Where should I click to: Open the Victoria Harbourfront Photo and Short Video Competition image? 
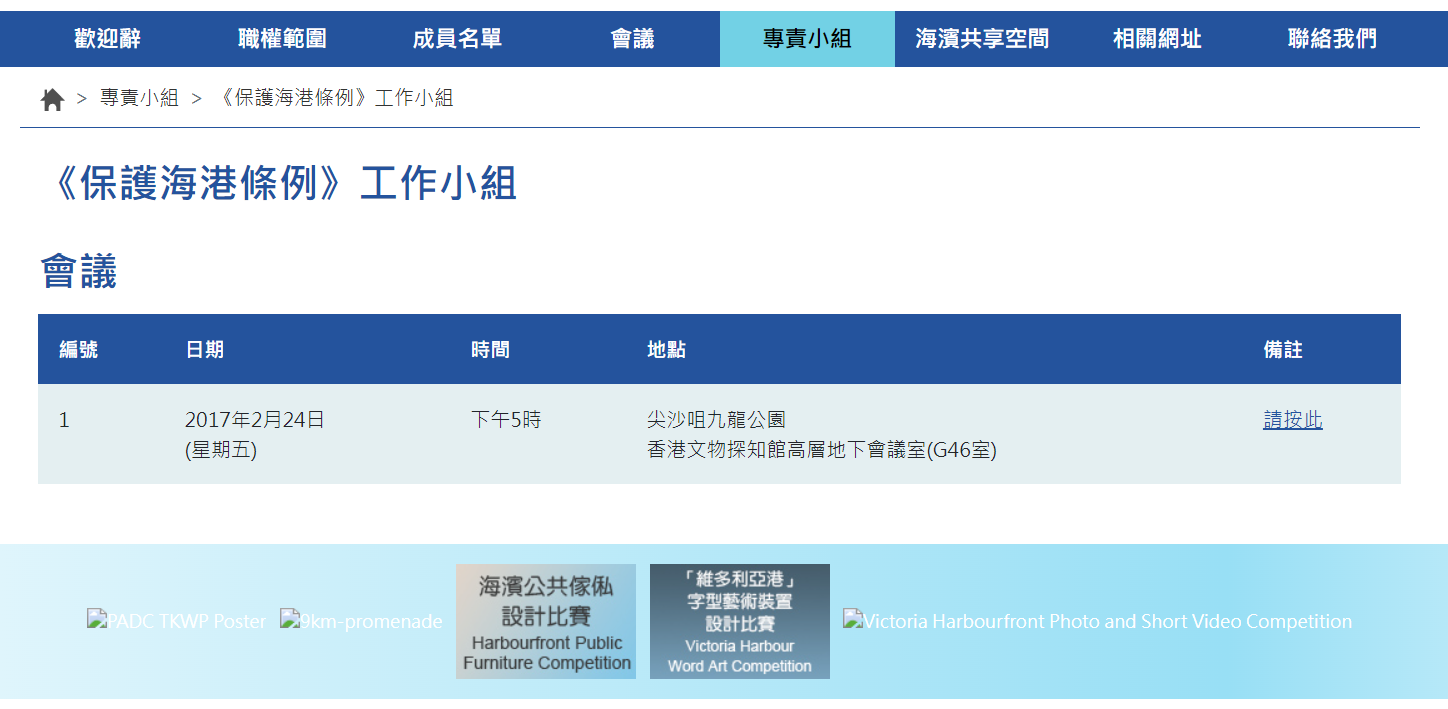(x=1097, y=621)
